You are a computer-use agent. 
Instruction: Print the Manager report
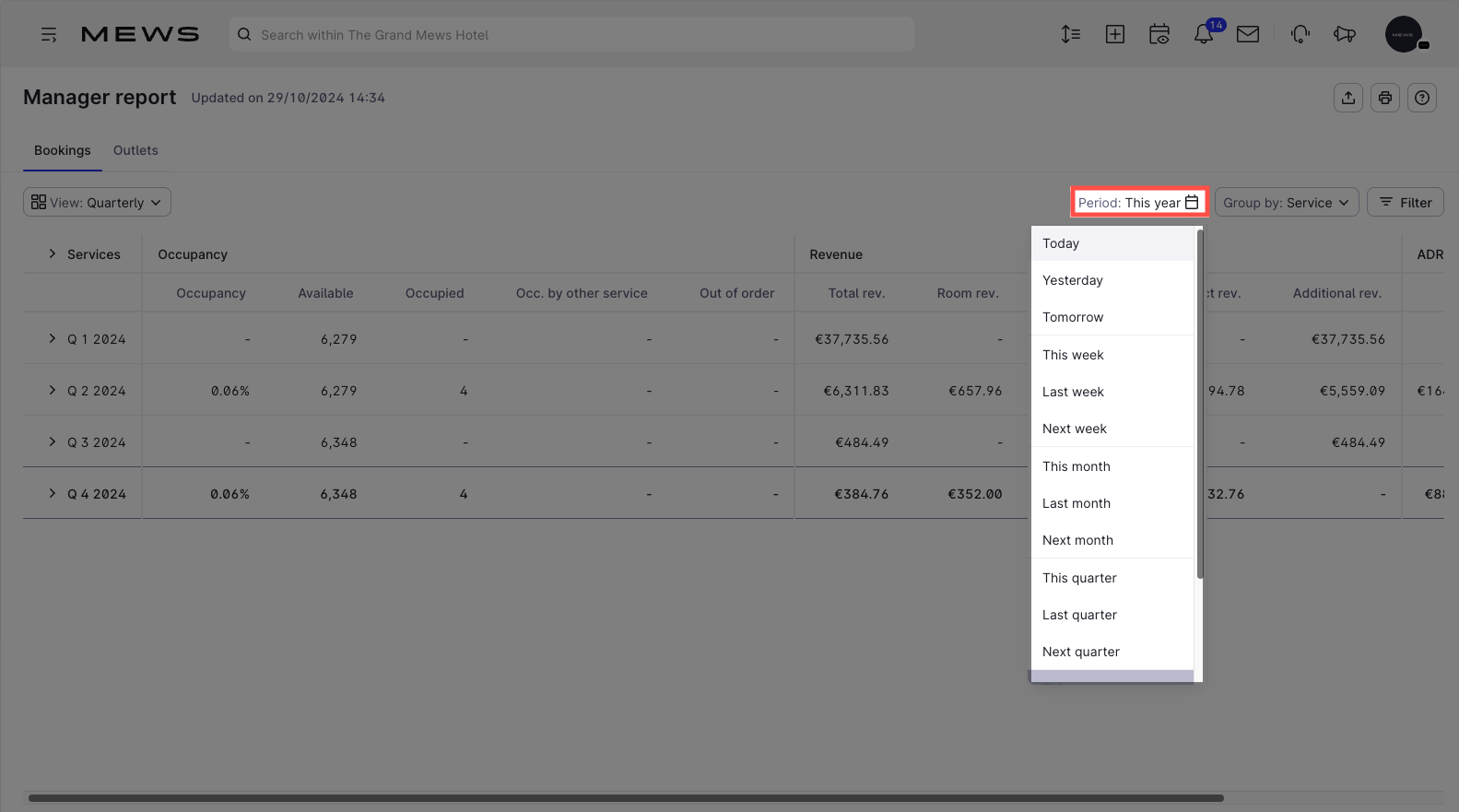pyautogui.click(x=1384, y=98)
